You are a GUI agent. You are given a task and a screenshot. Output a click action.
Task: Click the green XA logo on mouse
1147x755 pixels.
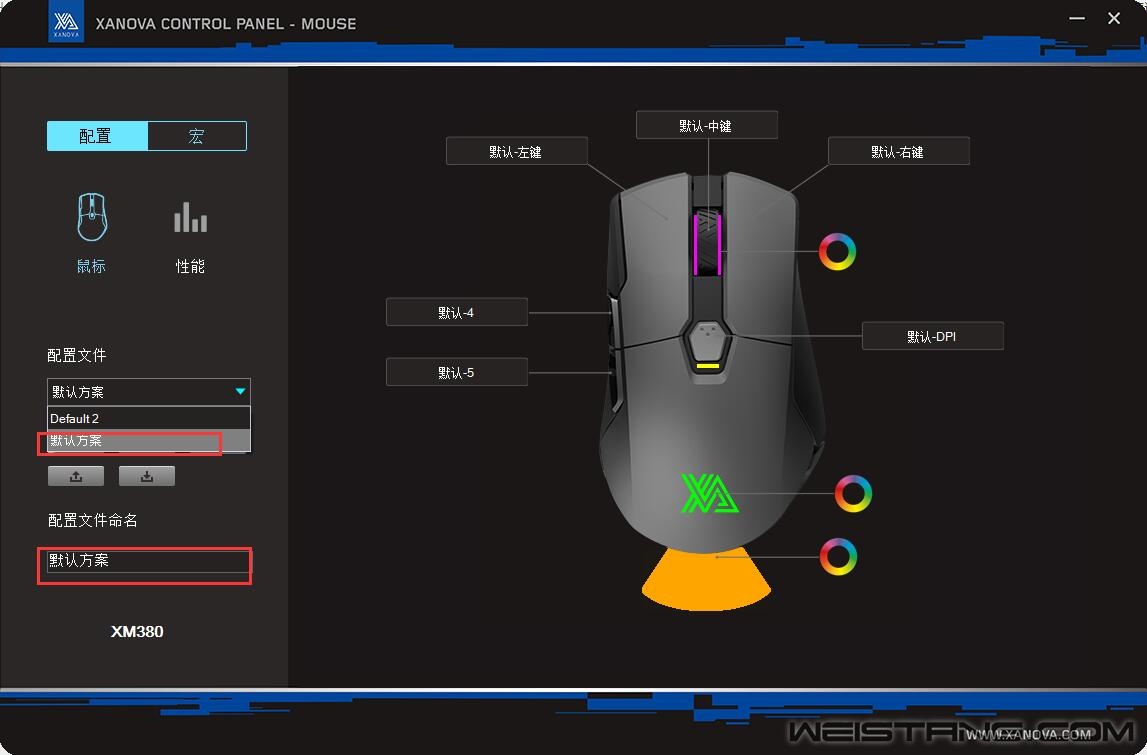709,493
